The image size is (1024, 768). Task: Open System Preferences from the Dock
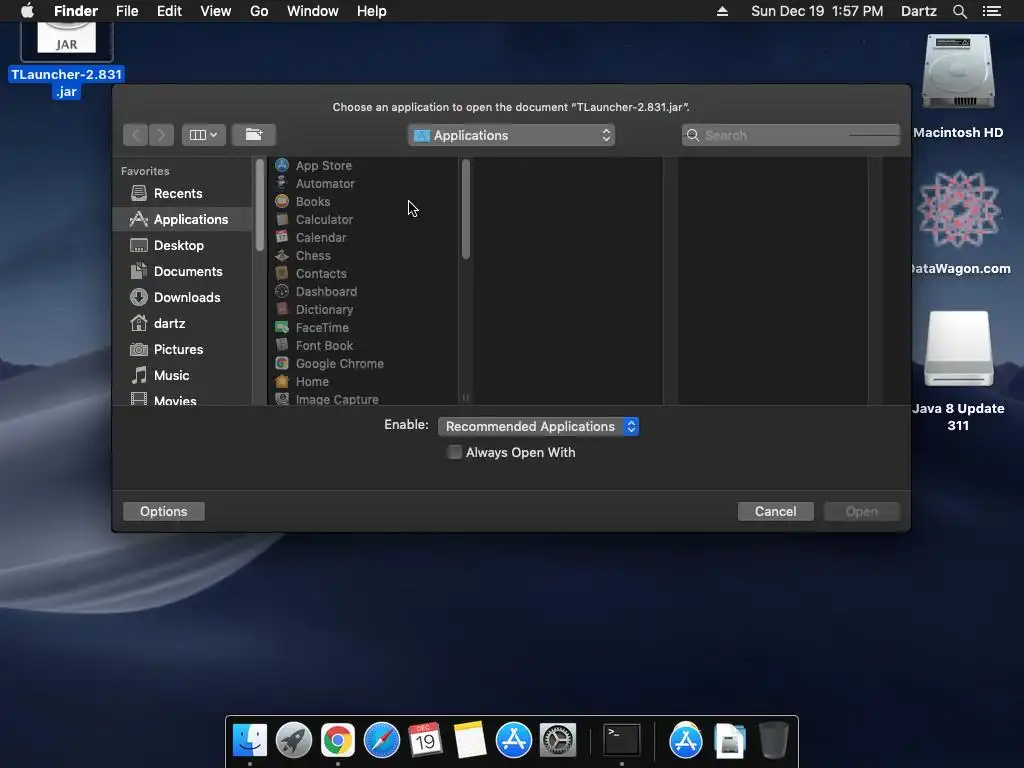(x=558, y=740)
